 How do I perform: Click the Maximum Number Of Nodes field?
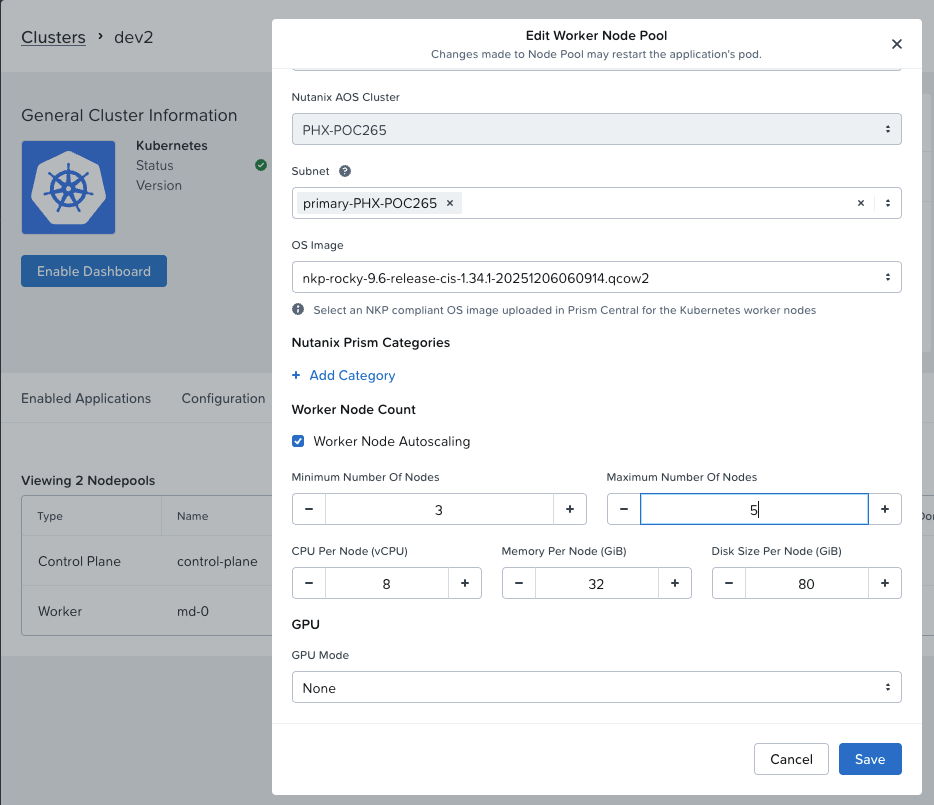[753, 509]
